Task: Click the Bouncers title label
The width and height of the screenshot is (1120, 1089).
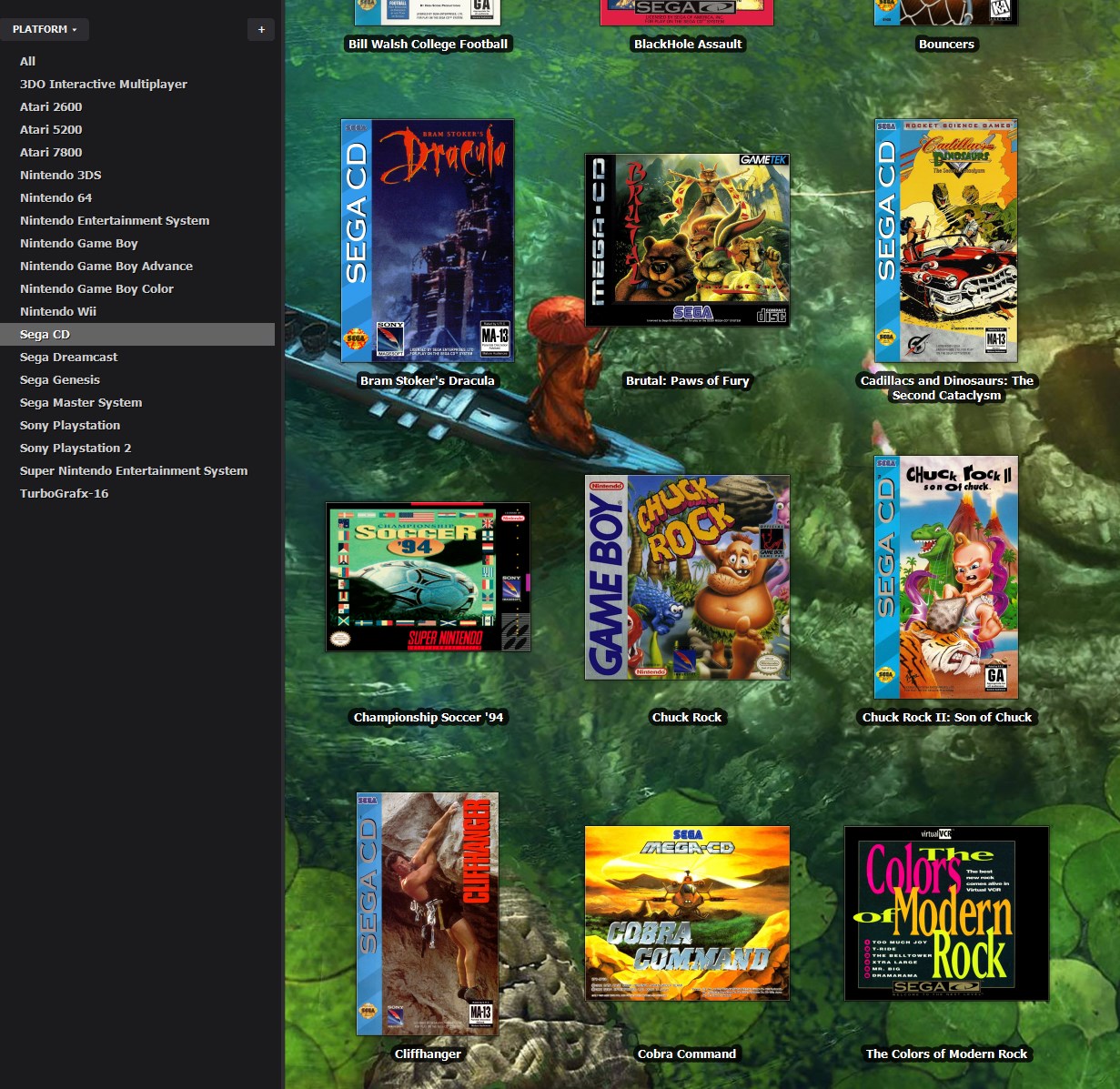Action: (946, 44)
